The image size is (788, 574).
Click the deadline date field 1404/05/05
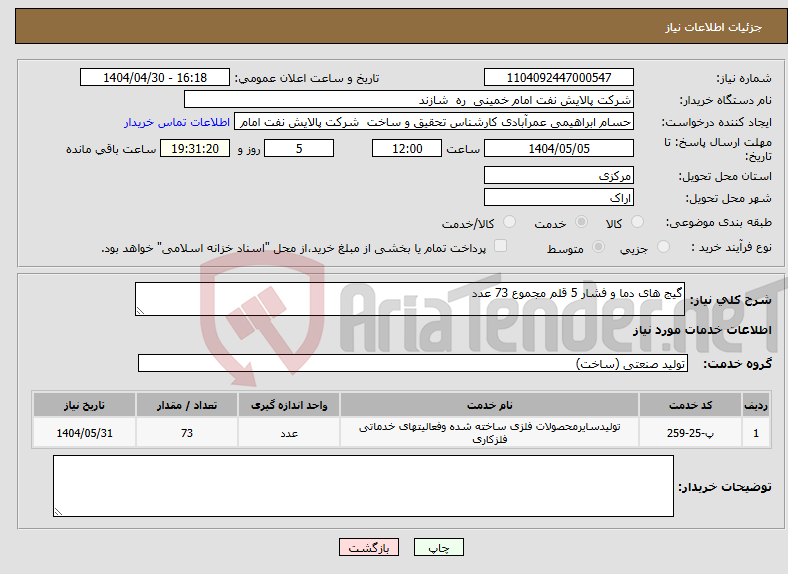[558, 148]
